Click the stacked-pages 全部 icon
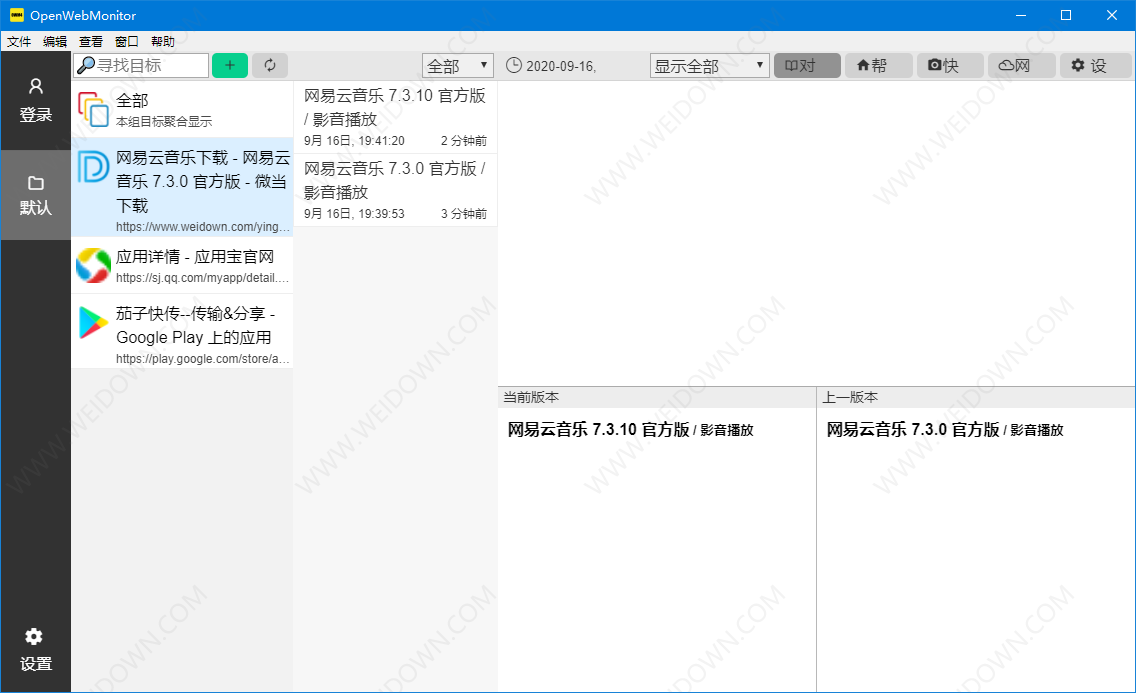 [x=93, y=109]
